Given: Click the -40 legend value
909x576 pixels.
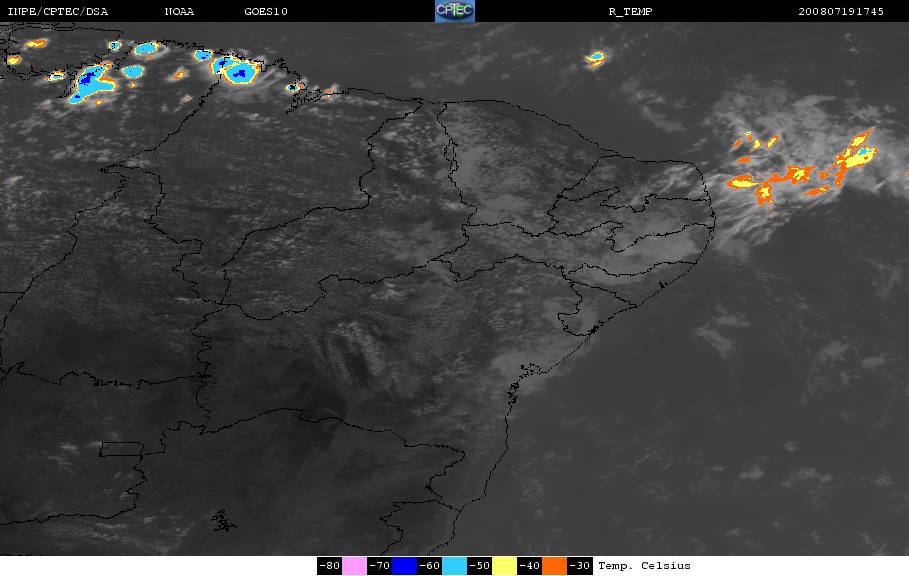Looking at the screenshot, I should click(529, 566).
